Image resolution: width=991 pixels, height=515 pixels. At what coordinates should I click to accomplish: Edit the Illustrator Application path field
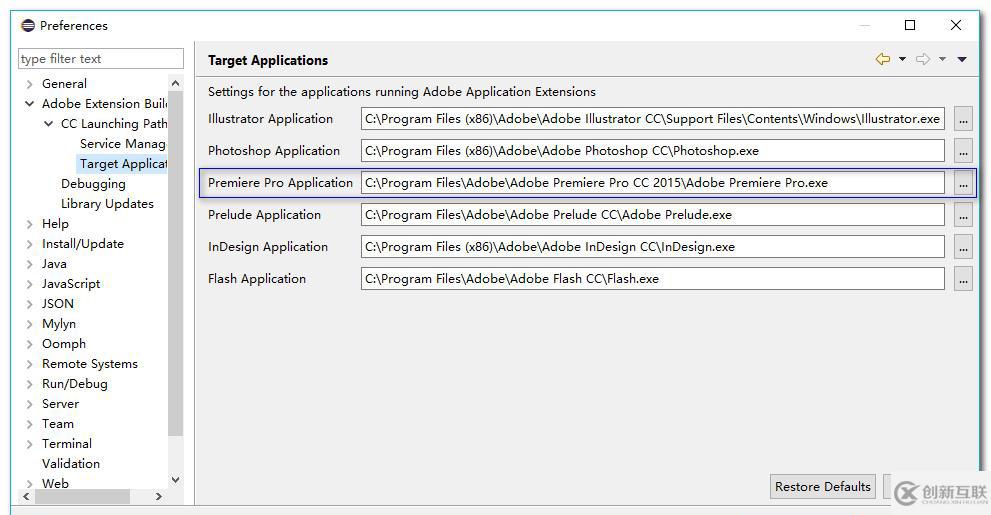[x=653, y=119]
